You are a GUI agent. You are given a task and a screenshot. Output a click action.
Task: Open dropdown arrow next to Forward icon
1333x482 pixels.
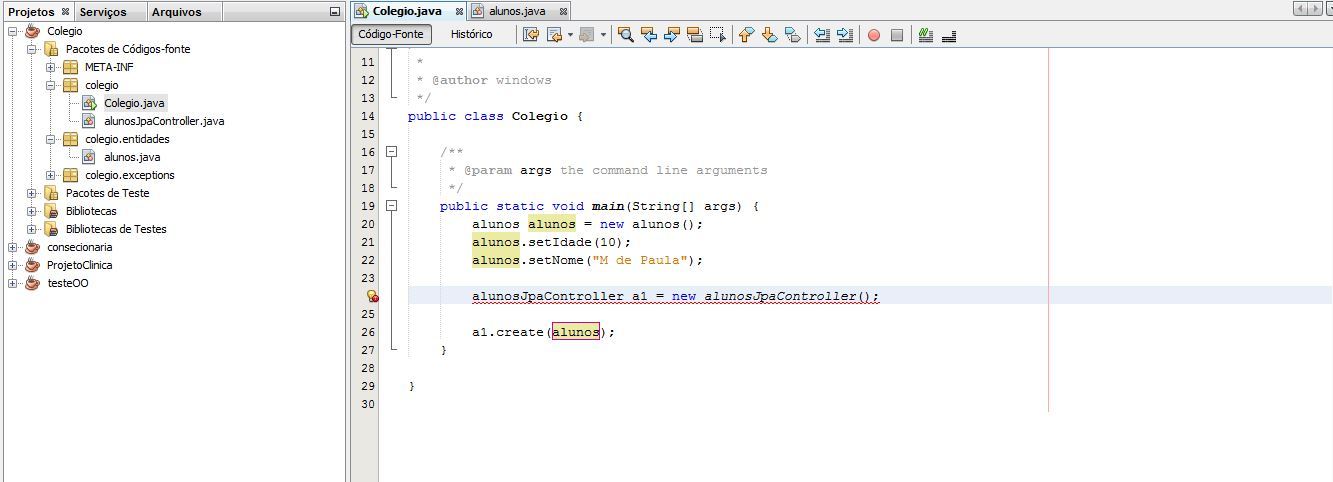click(x=603, y=35)
